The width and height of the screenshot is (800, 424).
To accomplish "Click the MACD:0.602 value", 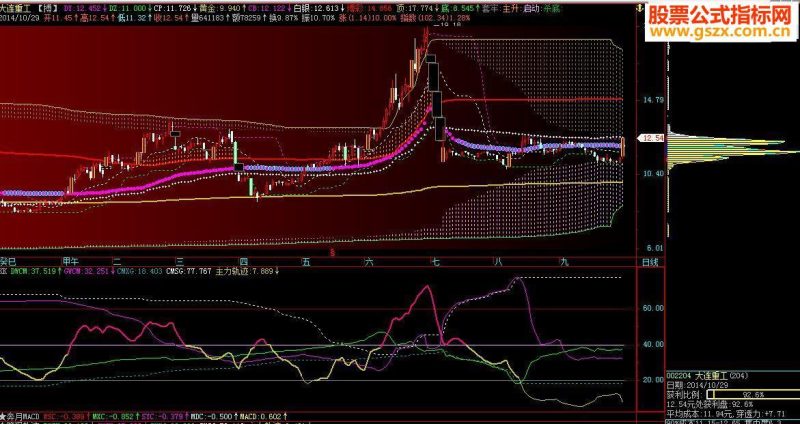I will [x=262, y=416].
